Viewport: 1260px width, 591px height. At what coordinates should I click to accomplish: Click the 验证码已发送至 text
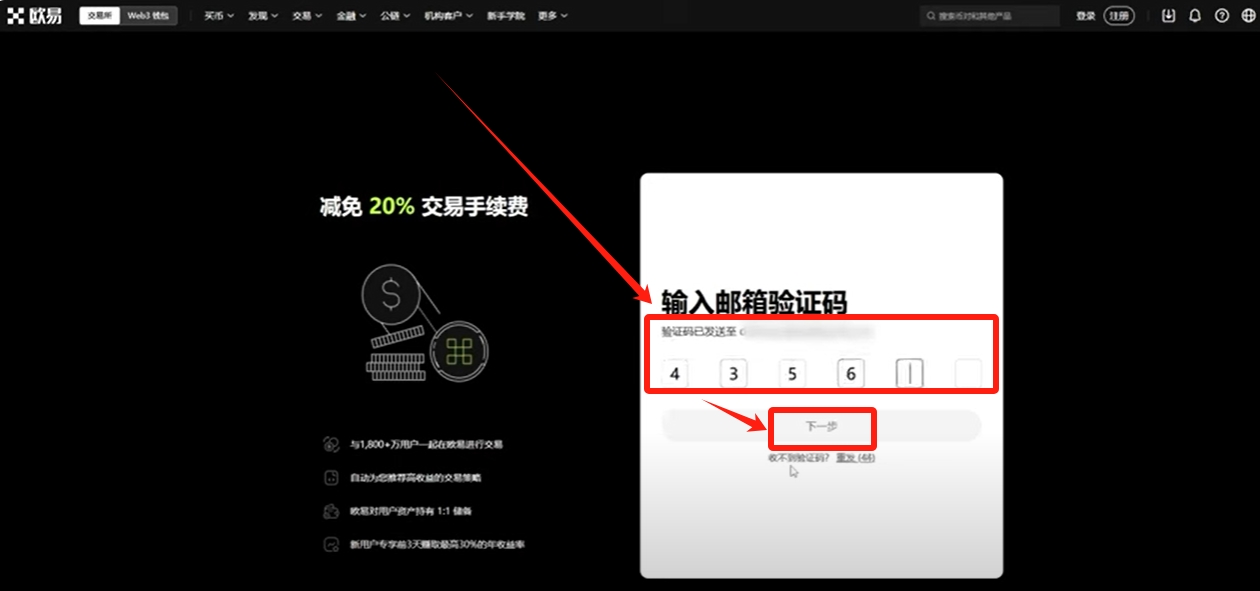tap(698, 330)
